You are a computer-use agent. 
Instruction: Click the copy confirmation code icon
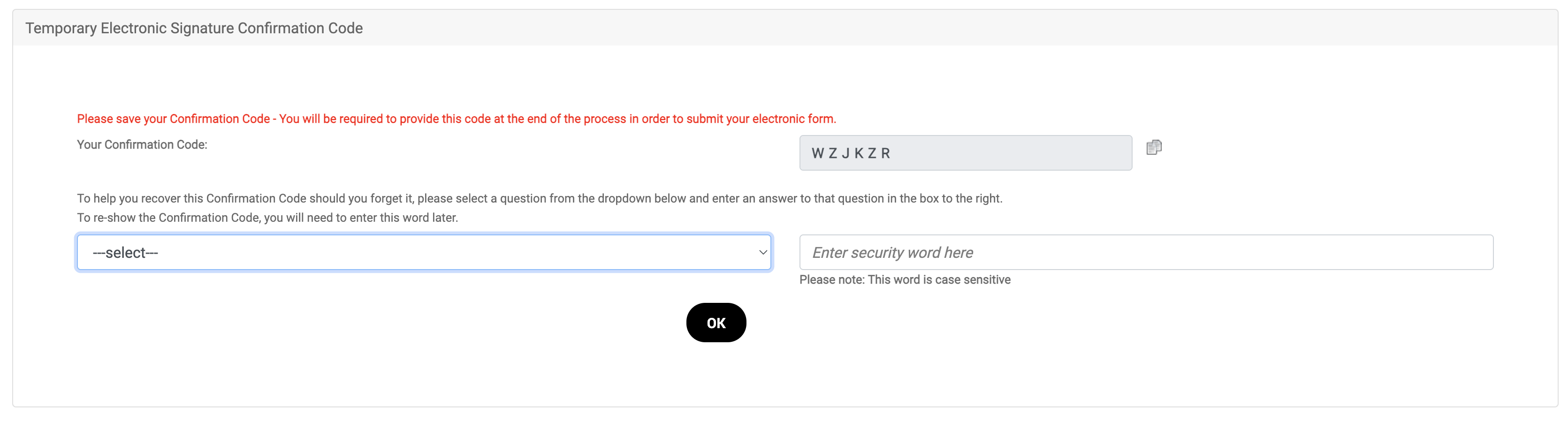[x=1153, y=147]
